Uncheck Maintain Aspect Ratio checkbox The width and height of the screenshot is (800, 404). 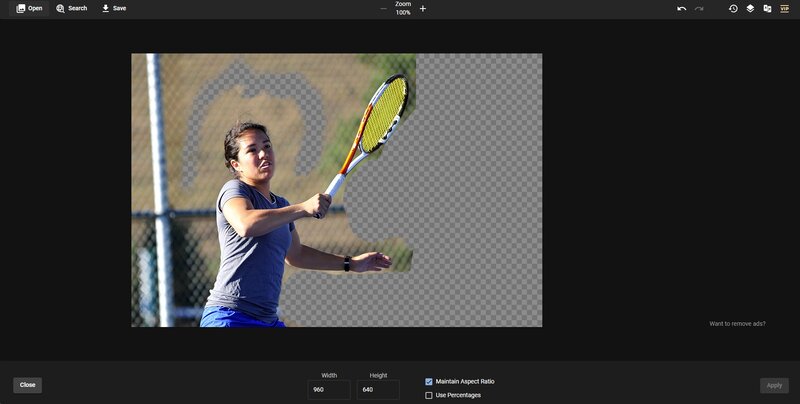[x=429, y=382]
